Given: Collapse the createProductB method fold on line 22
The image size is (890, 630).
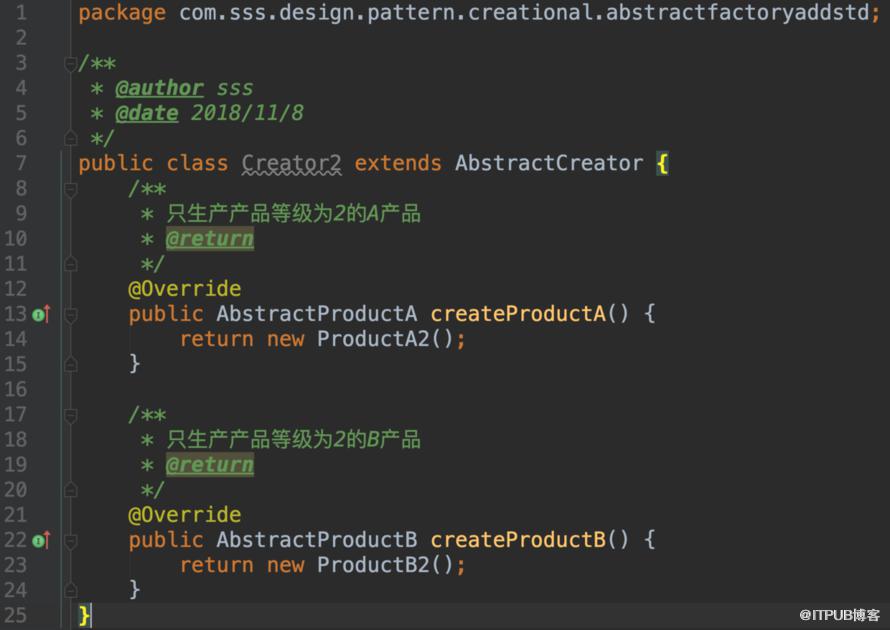Looking at the screenshot, I should coord(70,541).
